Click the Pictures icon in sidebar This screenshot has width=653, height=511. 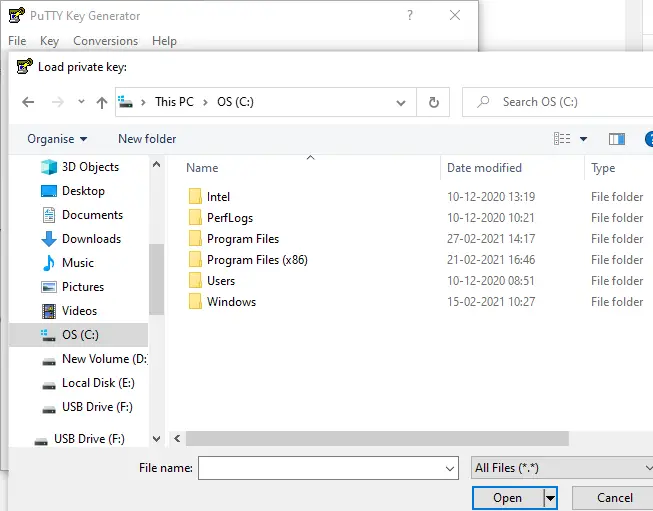(49, 287)
